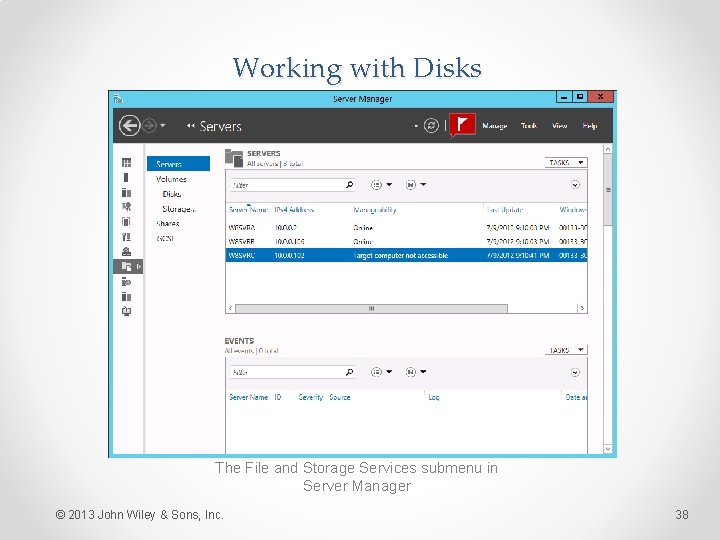Sort Events by Server Name column
720x540 pixels.
tap(248, 397)
